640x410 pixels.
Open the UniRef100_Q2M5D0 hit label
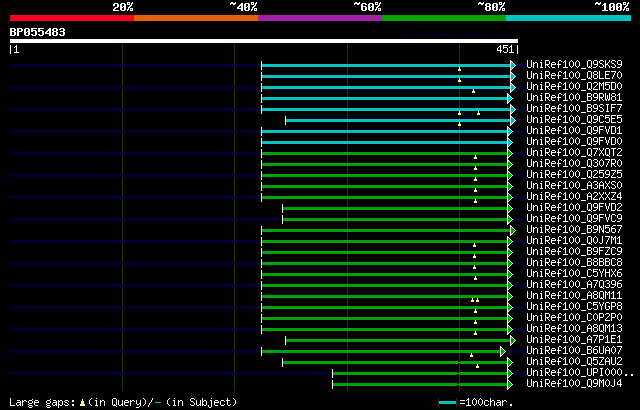(x=574, y=86)
